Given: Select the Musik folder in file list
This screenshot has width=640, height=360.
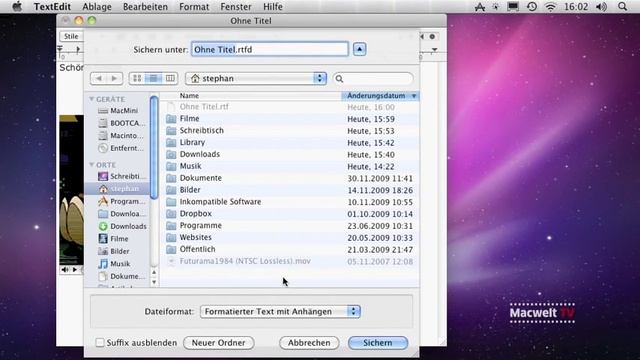Looking at the screenshot, I should (289, 166).
